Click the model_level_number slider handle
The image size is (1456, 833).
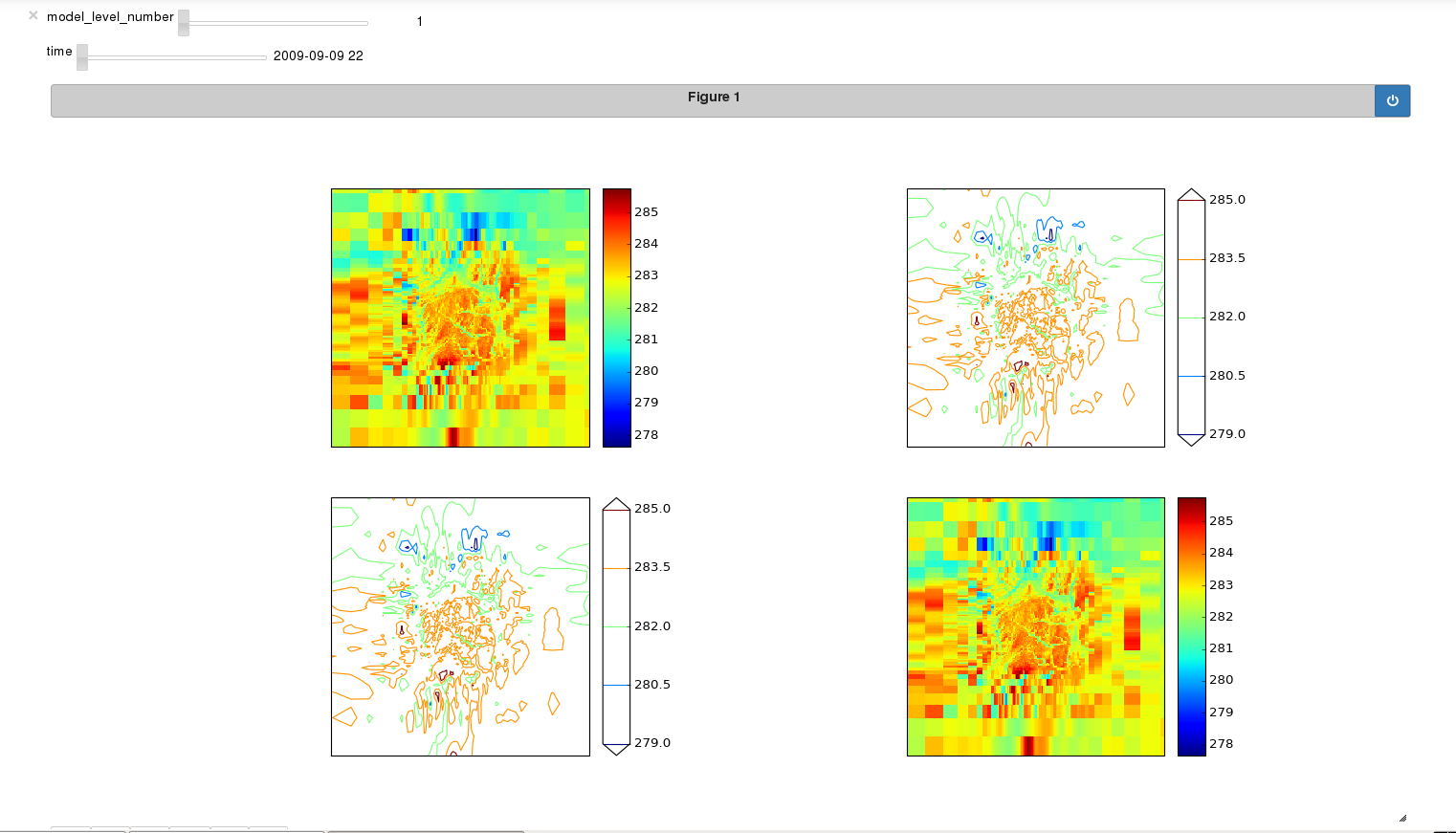click(x=184, y=23)
